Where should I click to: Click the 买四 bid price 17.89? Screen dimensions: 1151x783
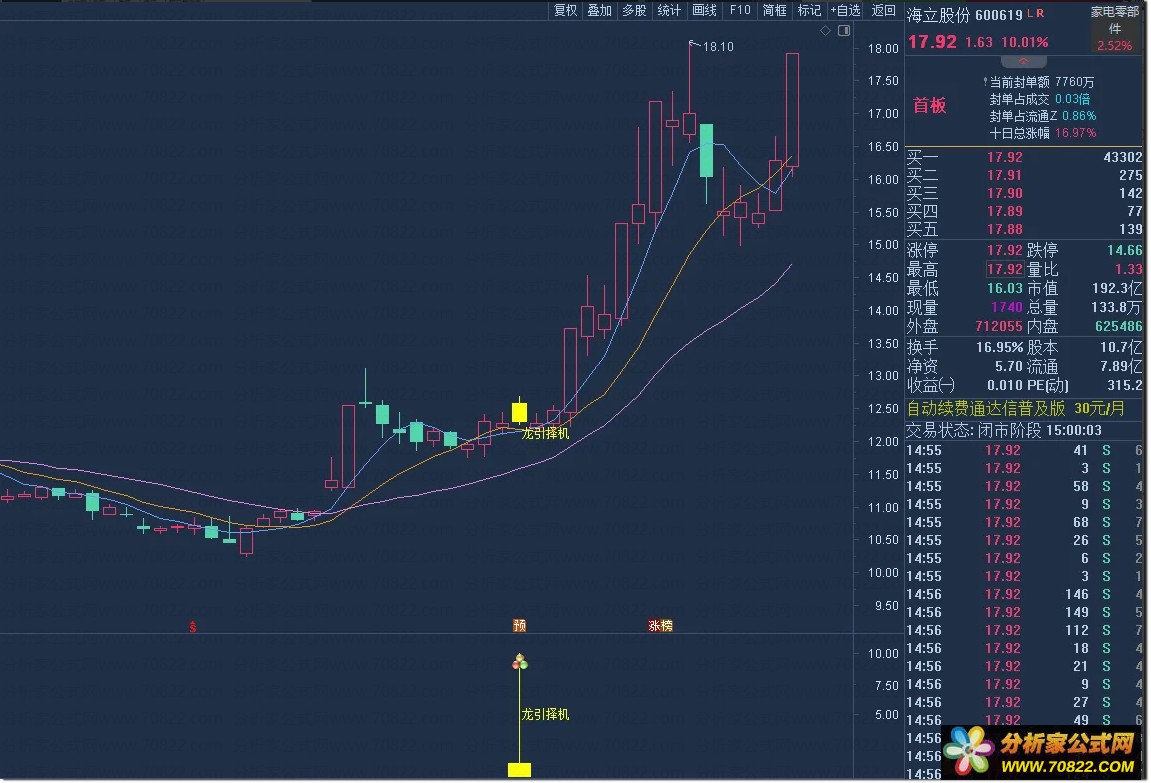tap(1004, 211)
